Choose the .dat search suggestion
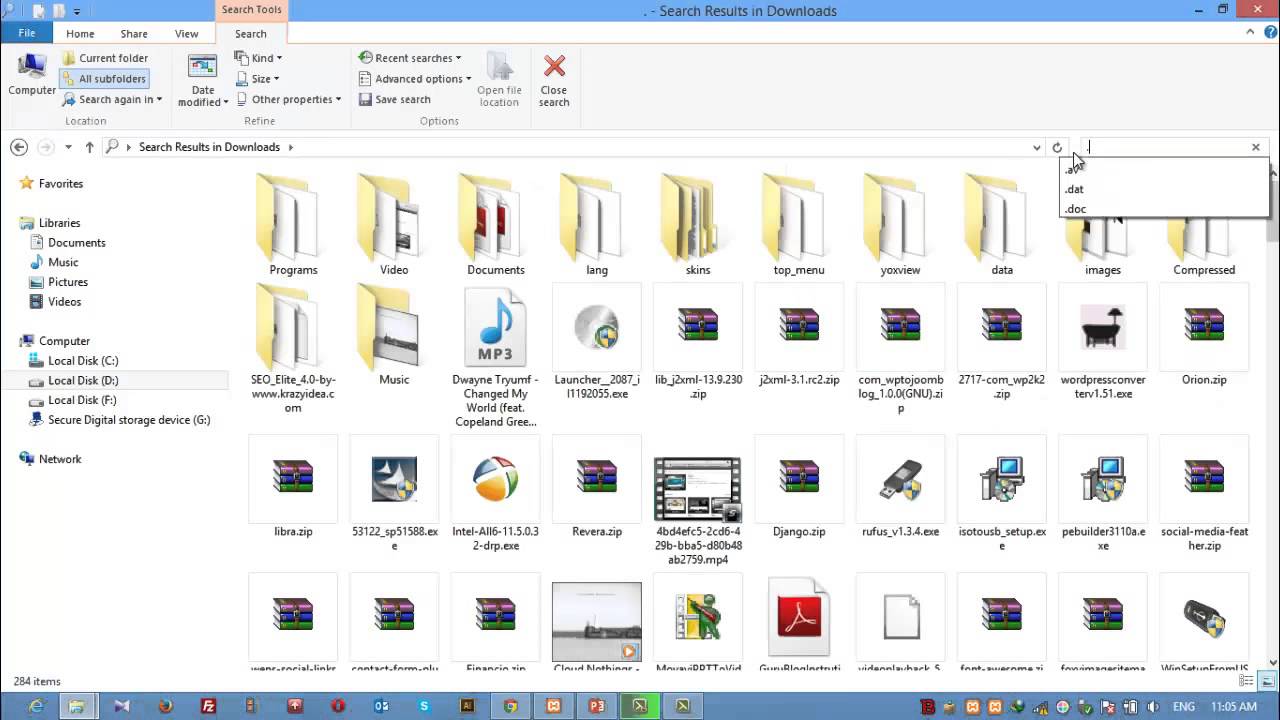Viewport: 1280px width, 720px height. pos(1163,189)
